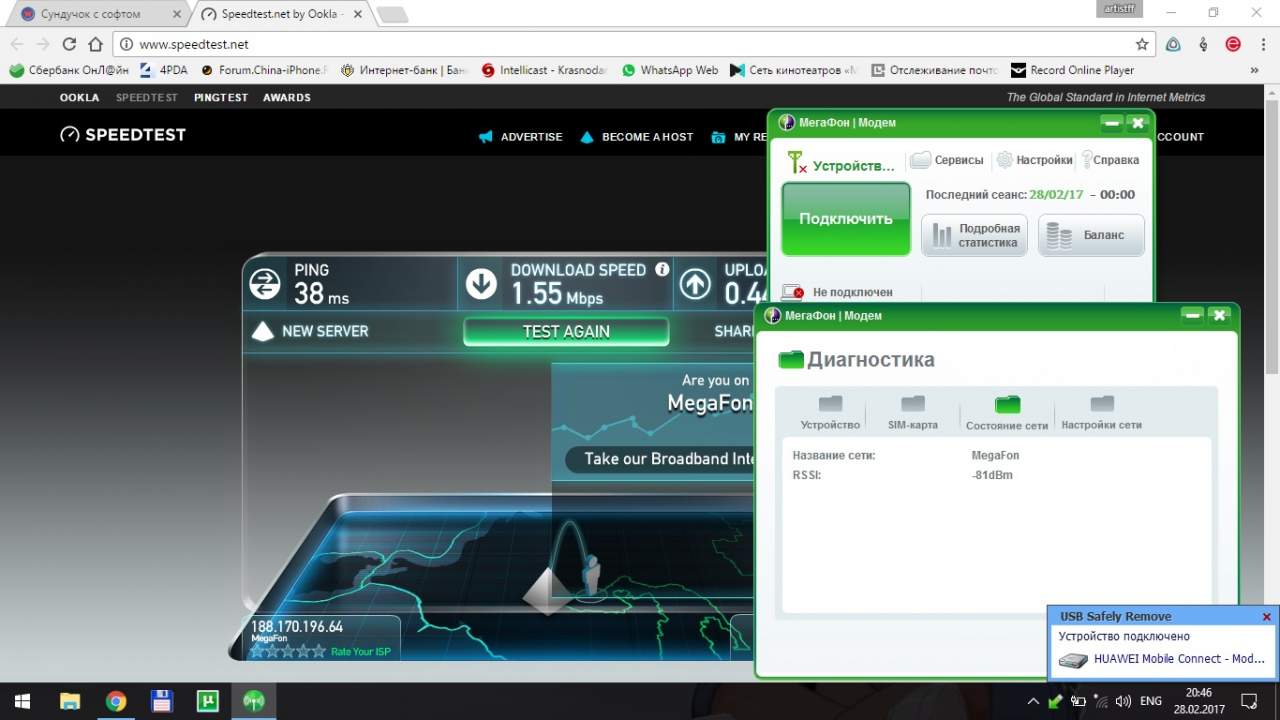Open the WhatsApp Web bookmark
The width and height of the screenshot is (1280, 720).
pyautogui.click(x=670, y=70)
